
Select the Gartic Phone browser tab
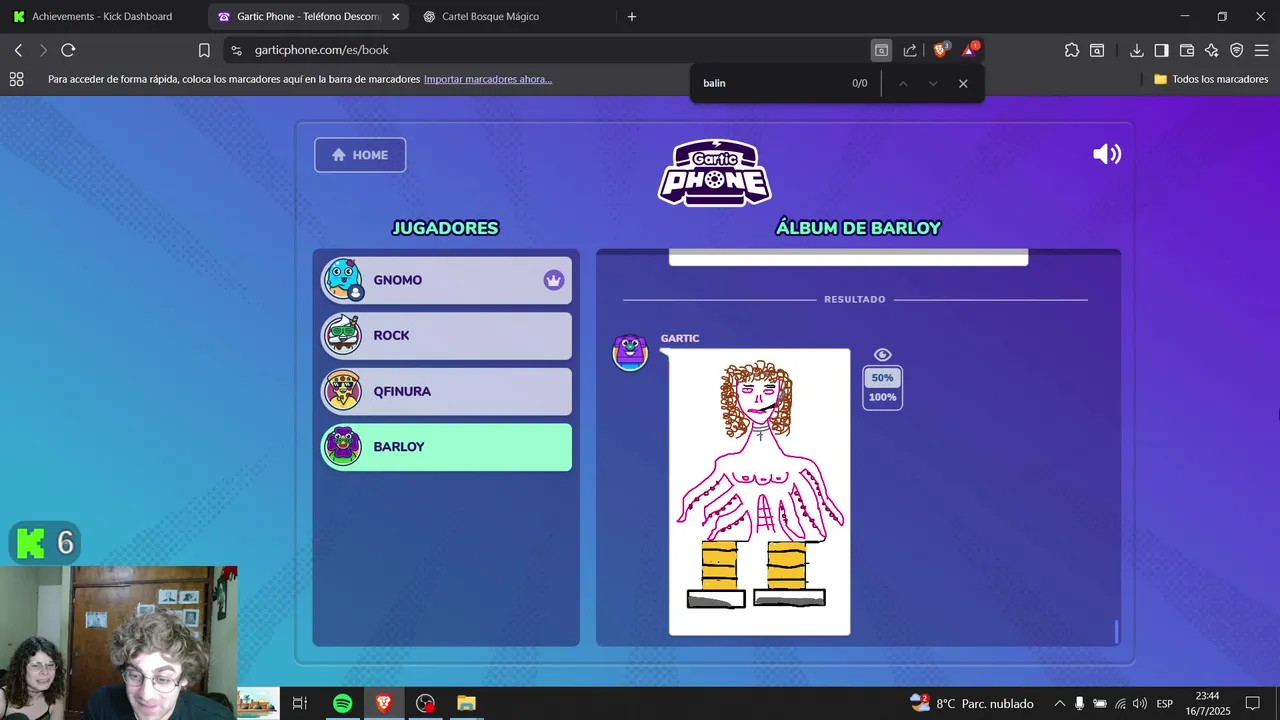tap(308, 17)
